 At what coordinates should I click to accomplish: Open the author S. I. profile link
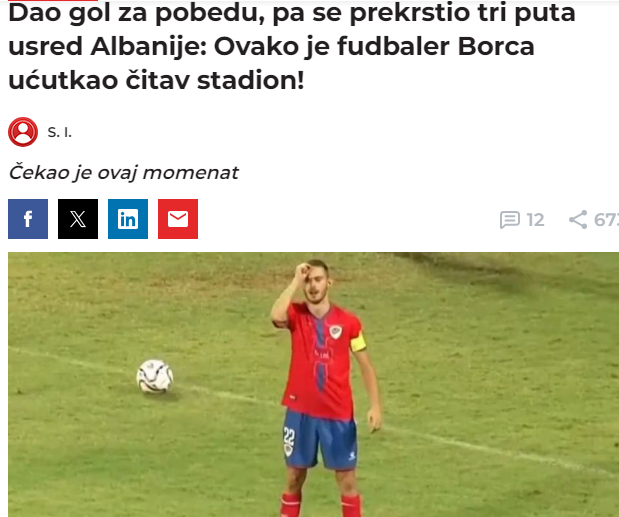click(60, 132)
